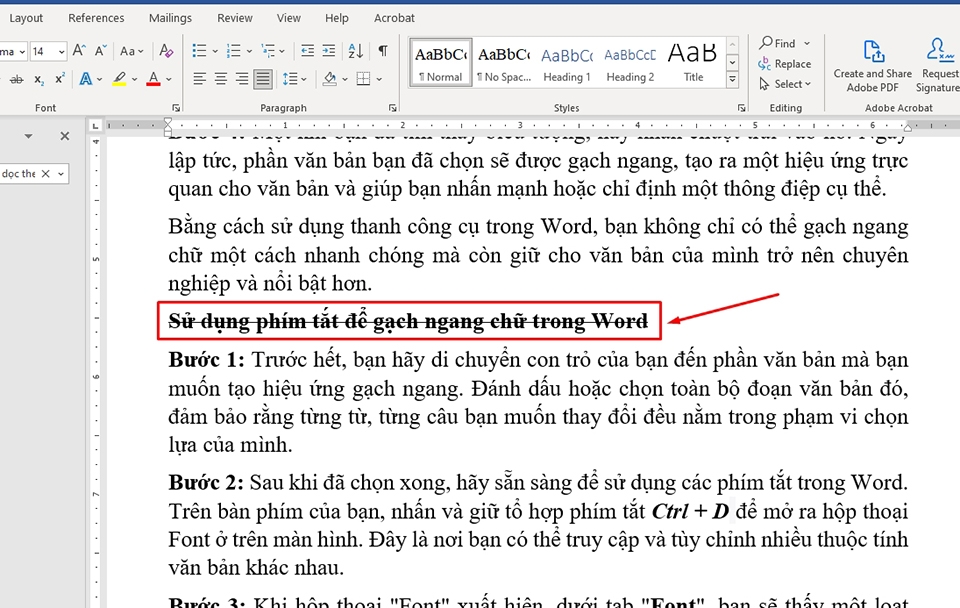The image size is (960, 608).
Task: Open shading color dropdown arrow
Action: (x=345, y=80)
